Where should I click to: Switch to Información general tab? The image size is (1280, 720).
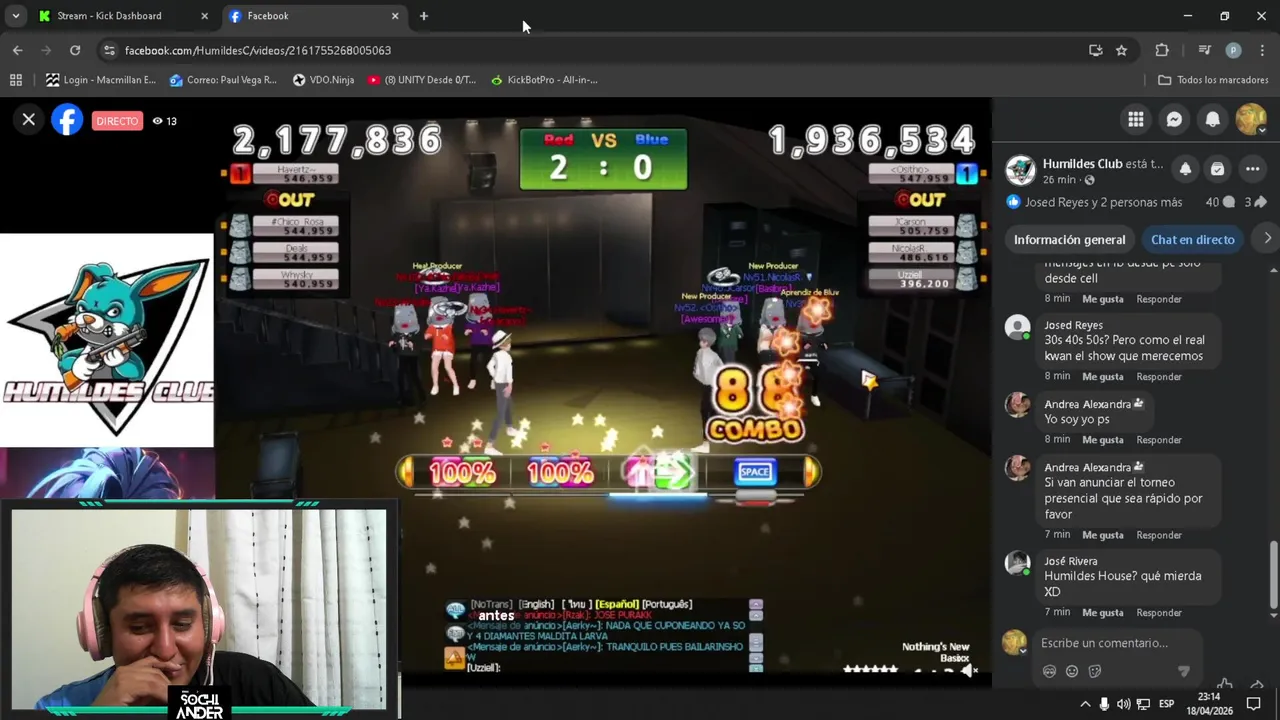coord(1069,240)
